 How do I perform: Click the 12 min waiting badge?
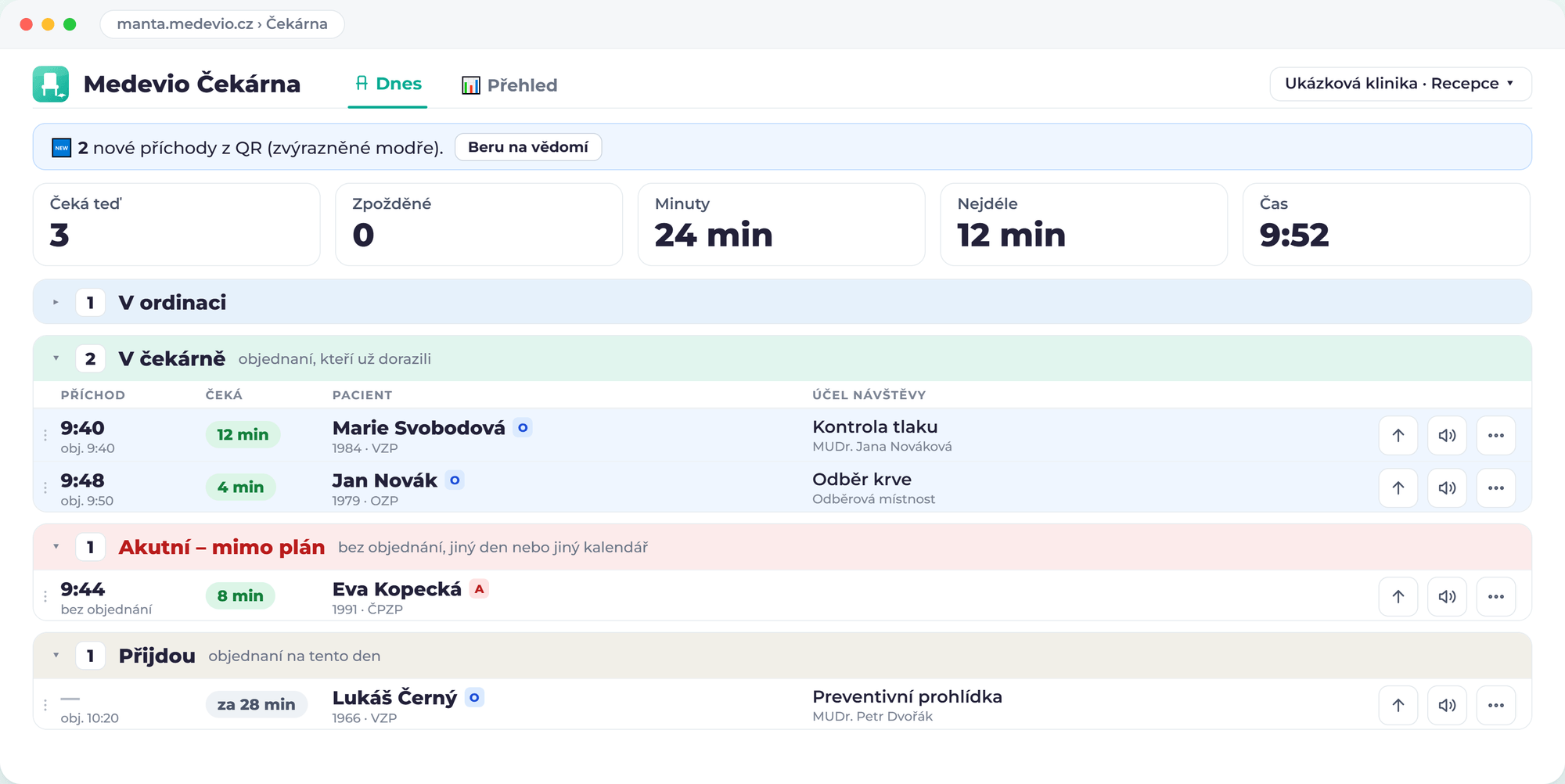pos(243,435)
